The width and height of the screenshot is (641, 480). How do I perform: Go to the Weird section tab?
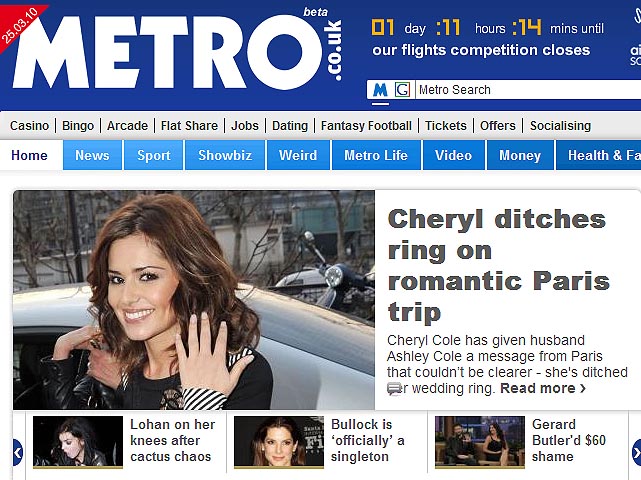click(298, 155)
